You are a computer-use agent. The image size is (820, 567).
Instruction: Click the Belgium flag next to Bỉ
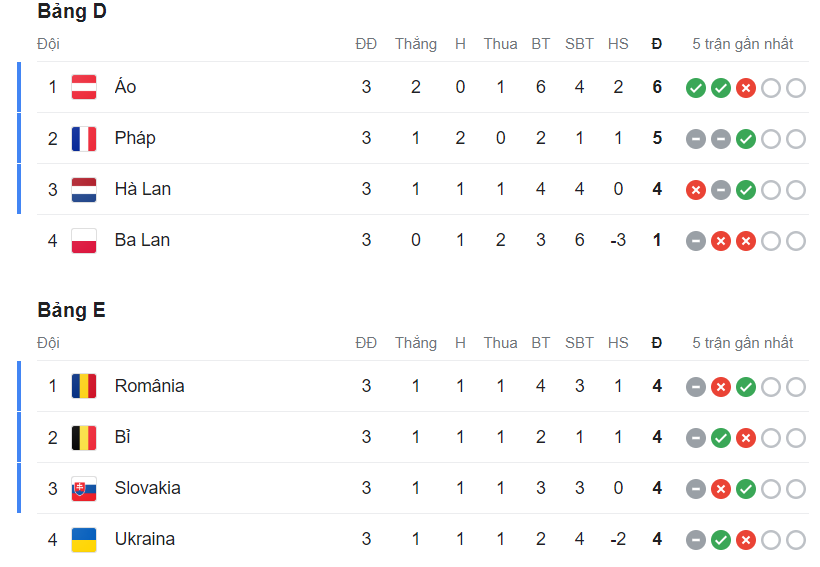click(x=84, y=437)
